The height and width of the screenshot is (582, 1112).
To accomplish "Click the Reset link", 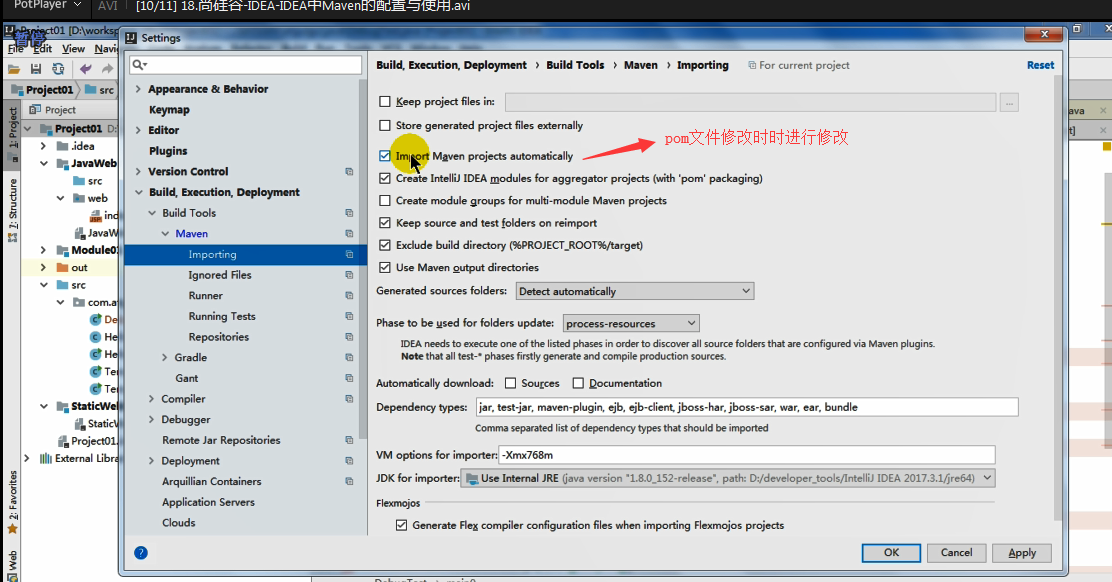I will [1040, 65].
